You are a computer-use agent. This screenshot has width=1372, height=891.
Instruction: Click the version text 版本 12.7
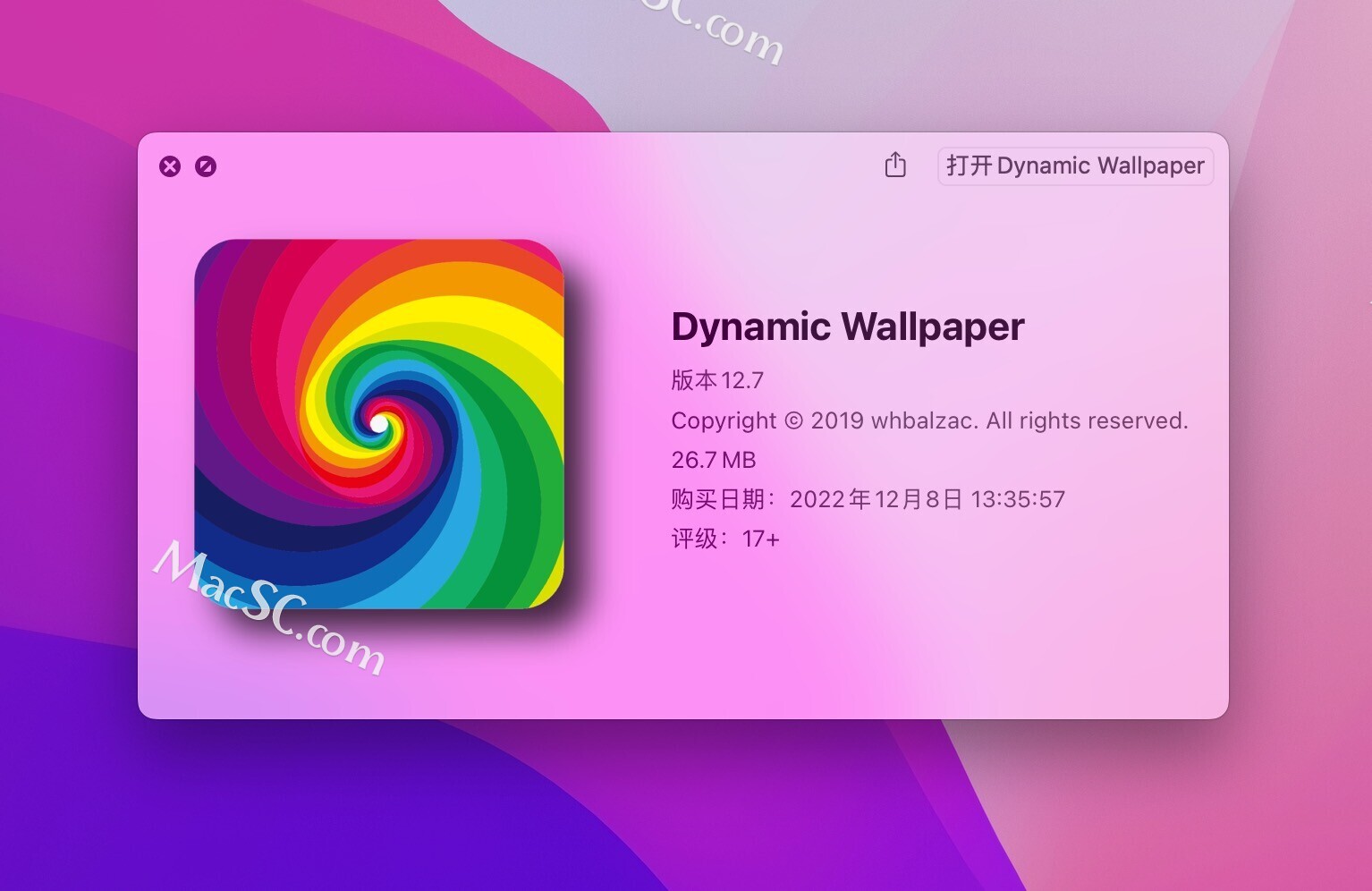(717, 380)
